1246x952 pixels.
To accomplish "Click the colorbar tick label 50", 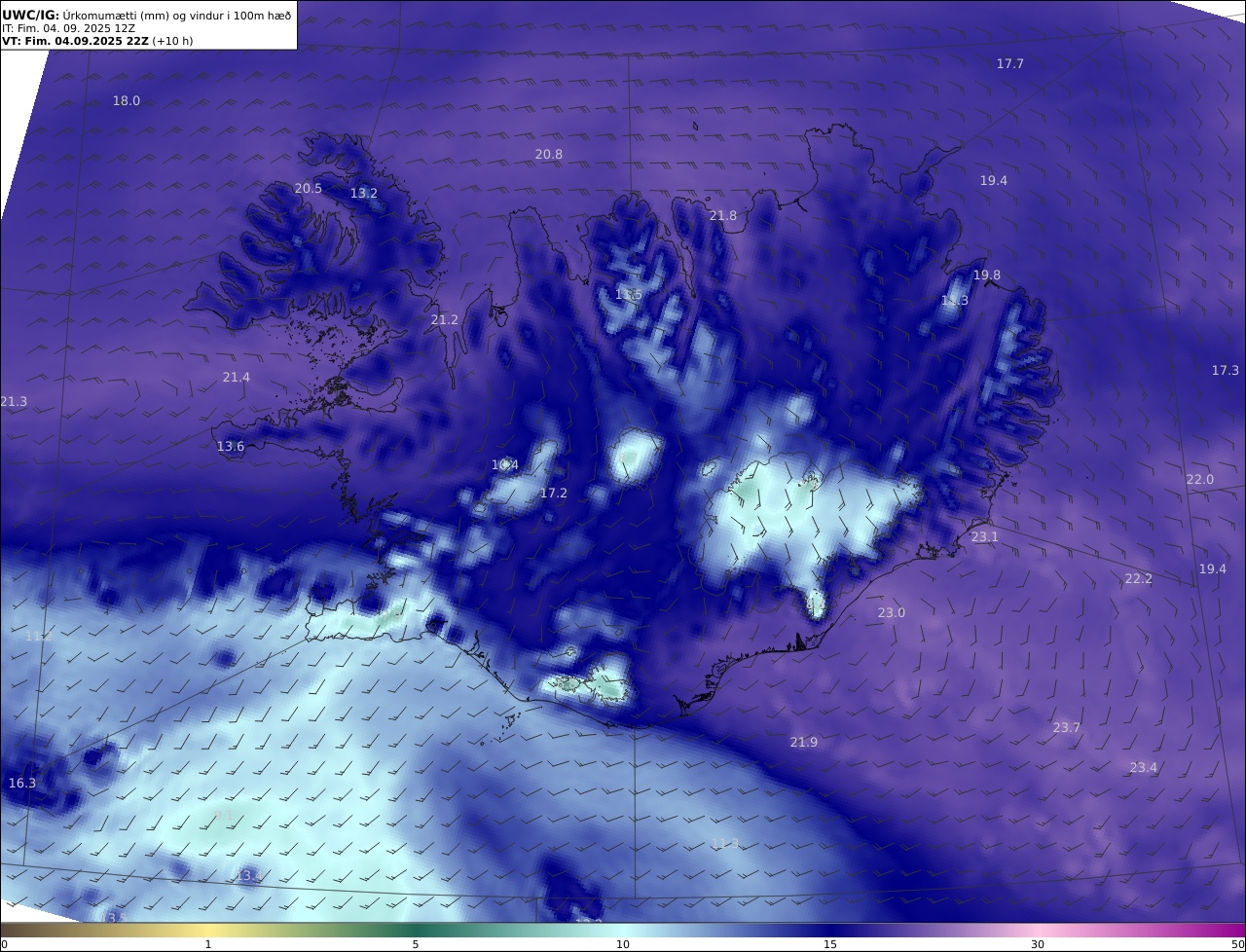I will pos(1238,944).
